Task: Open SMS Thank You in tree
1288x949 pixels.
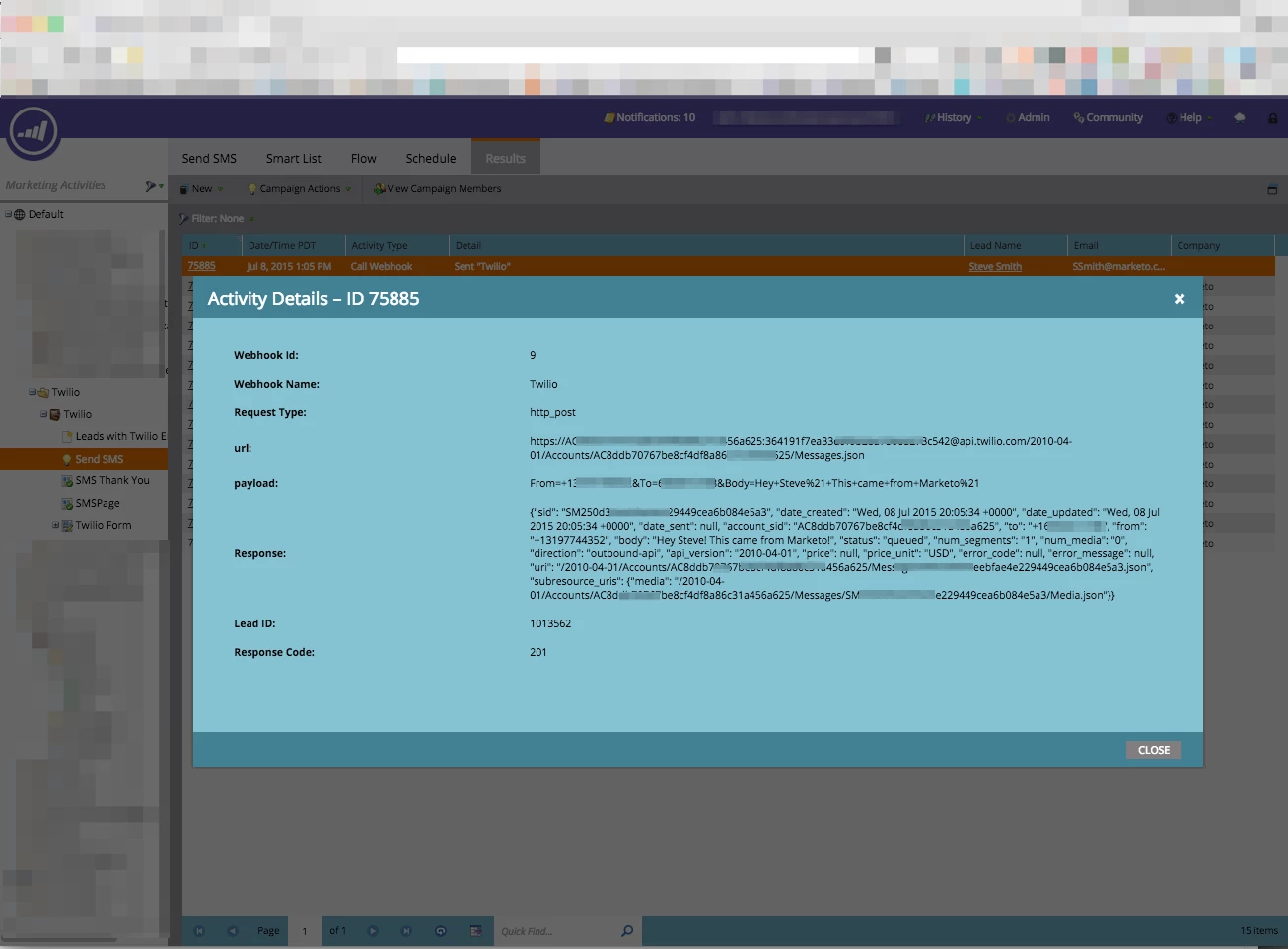Action: [x=112, y=480]
